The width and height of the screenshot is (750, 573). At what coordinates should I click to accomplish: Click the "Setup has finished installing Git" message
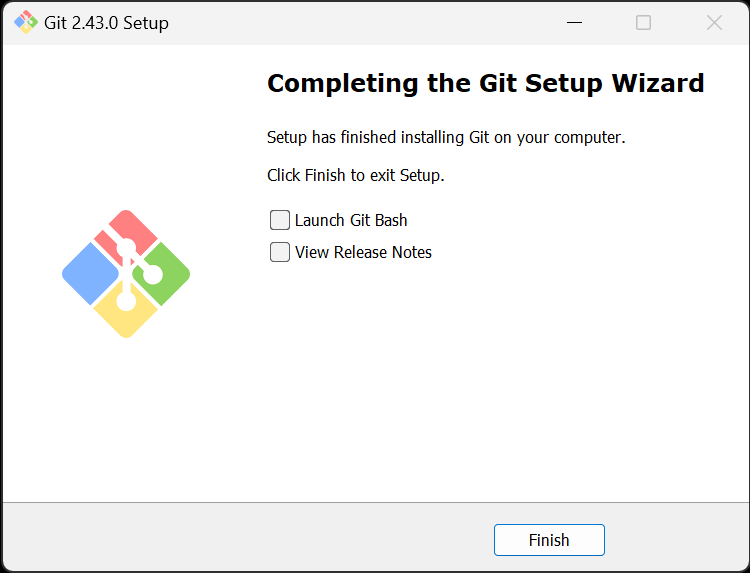pos(446,137)
